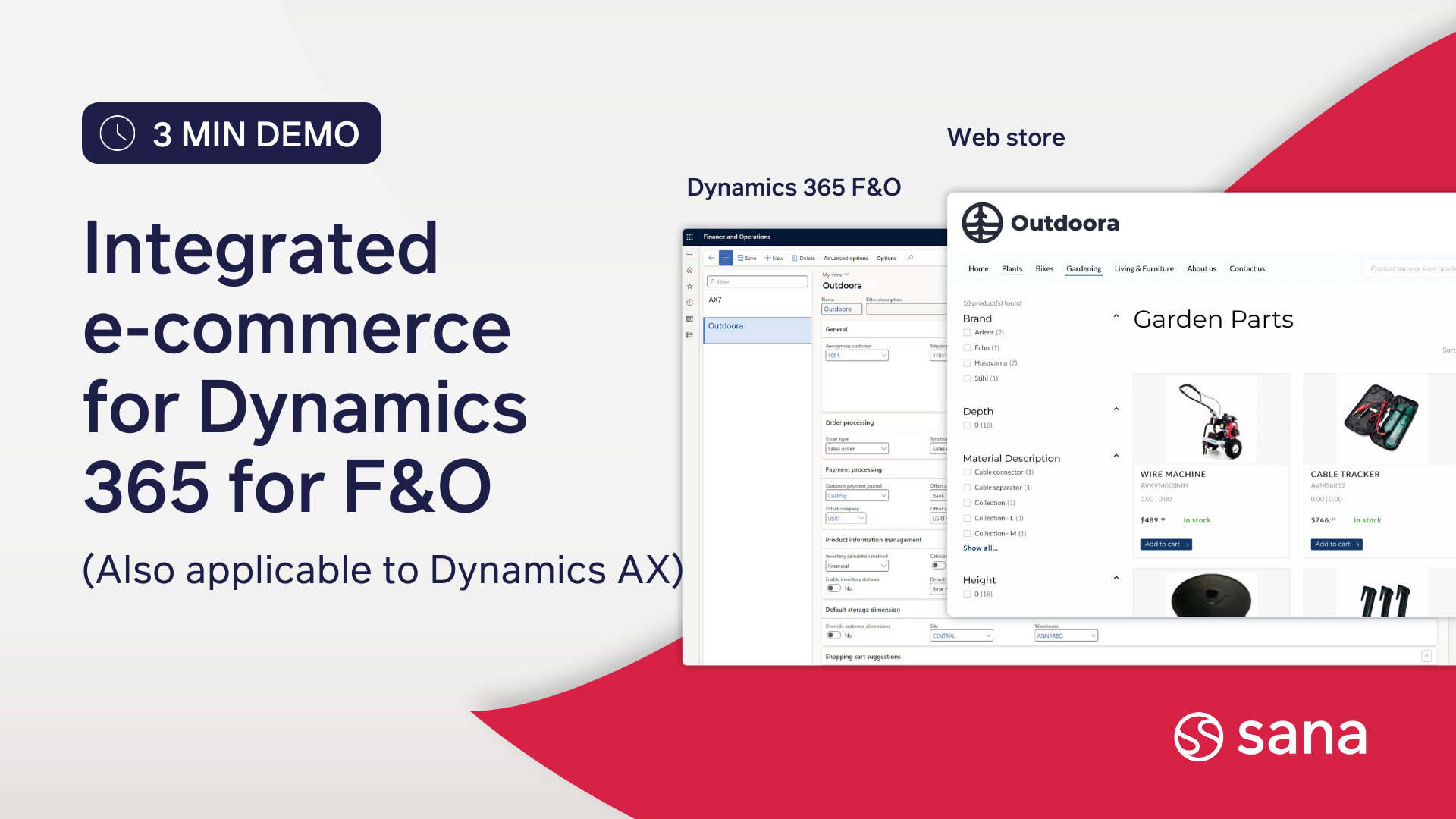
Task: Open Workspaces icon in F&O sidebar
Action: (689, 318)
